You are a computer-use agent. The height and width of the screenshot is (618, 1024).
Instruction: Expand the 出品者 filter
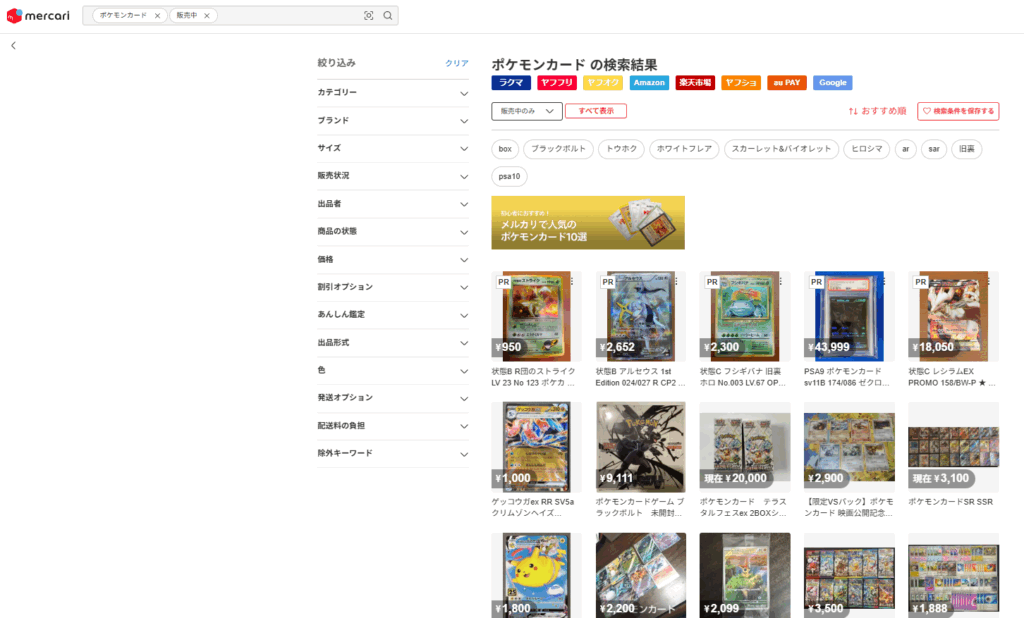pyautogui.click(x=393, y=204)
